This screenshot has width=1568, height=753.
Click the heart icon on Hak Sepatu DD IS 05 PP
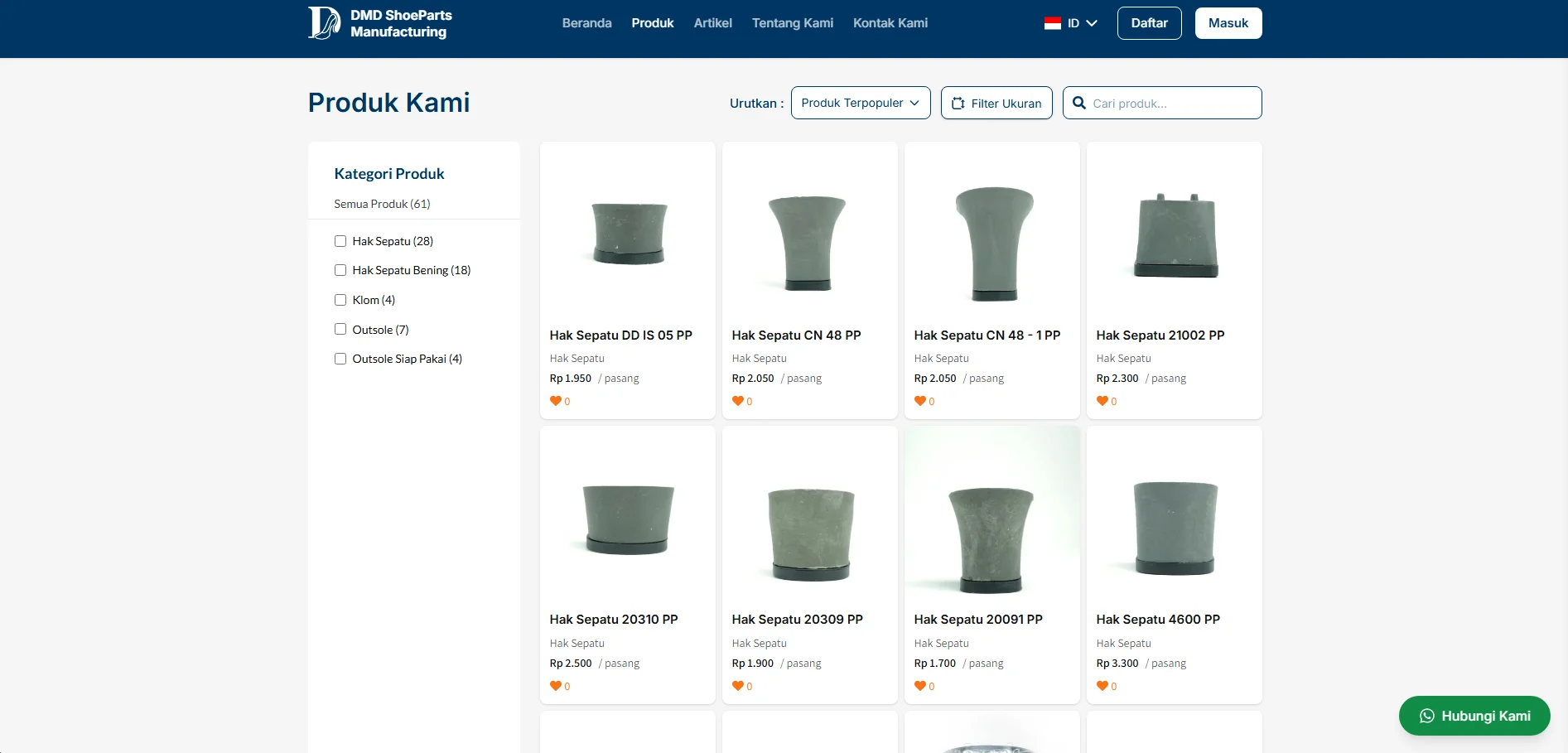[x=556, y=401]
